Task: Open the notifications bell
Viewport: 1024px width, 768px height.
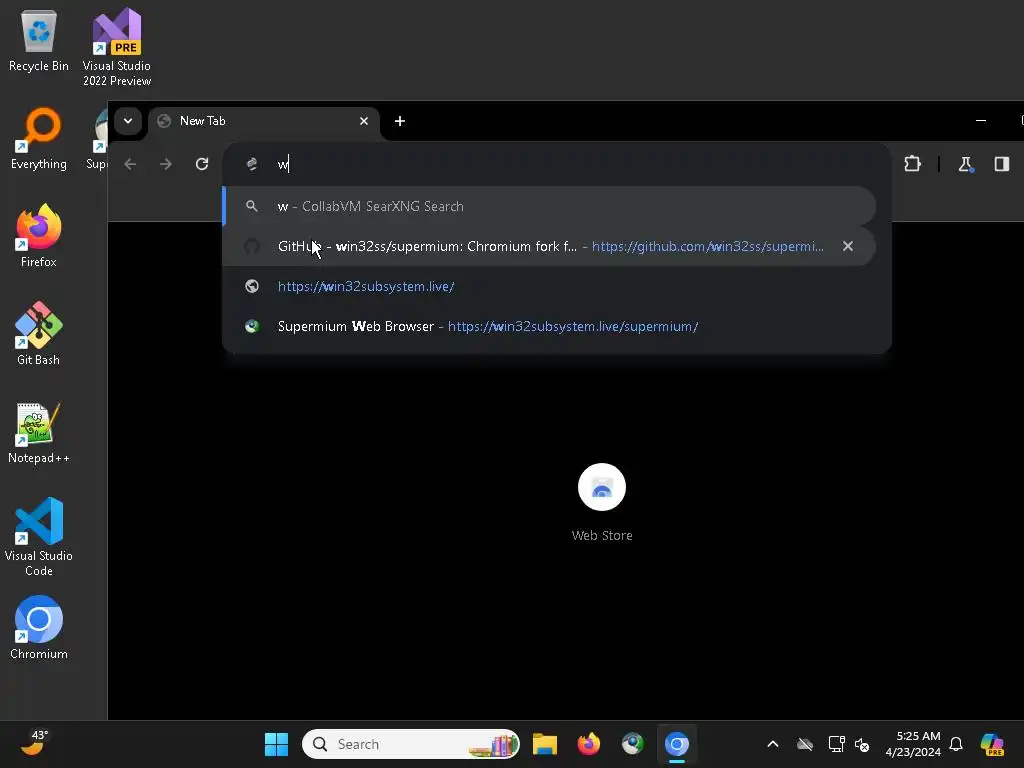Action: [x=956, y=744]
